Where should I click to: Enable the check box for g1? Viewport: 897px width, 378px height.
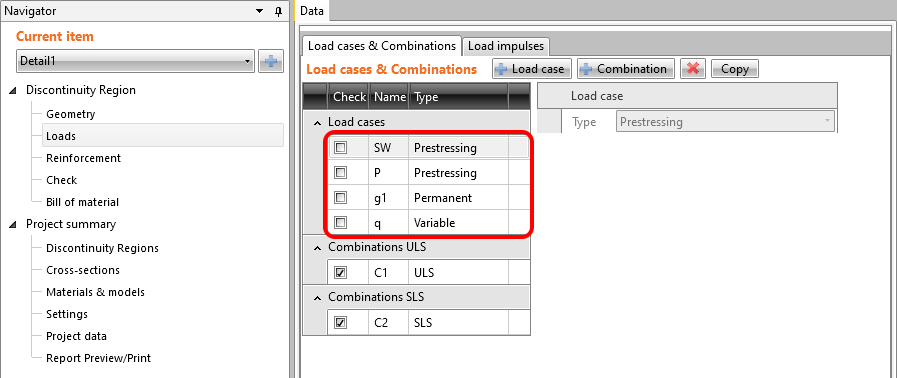coord(340,198)
